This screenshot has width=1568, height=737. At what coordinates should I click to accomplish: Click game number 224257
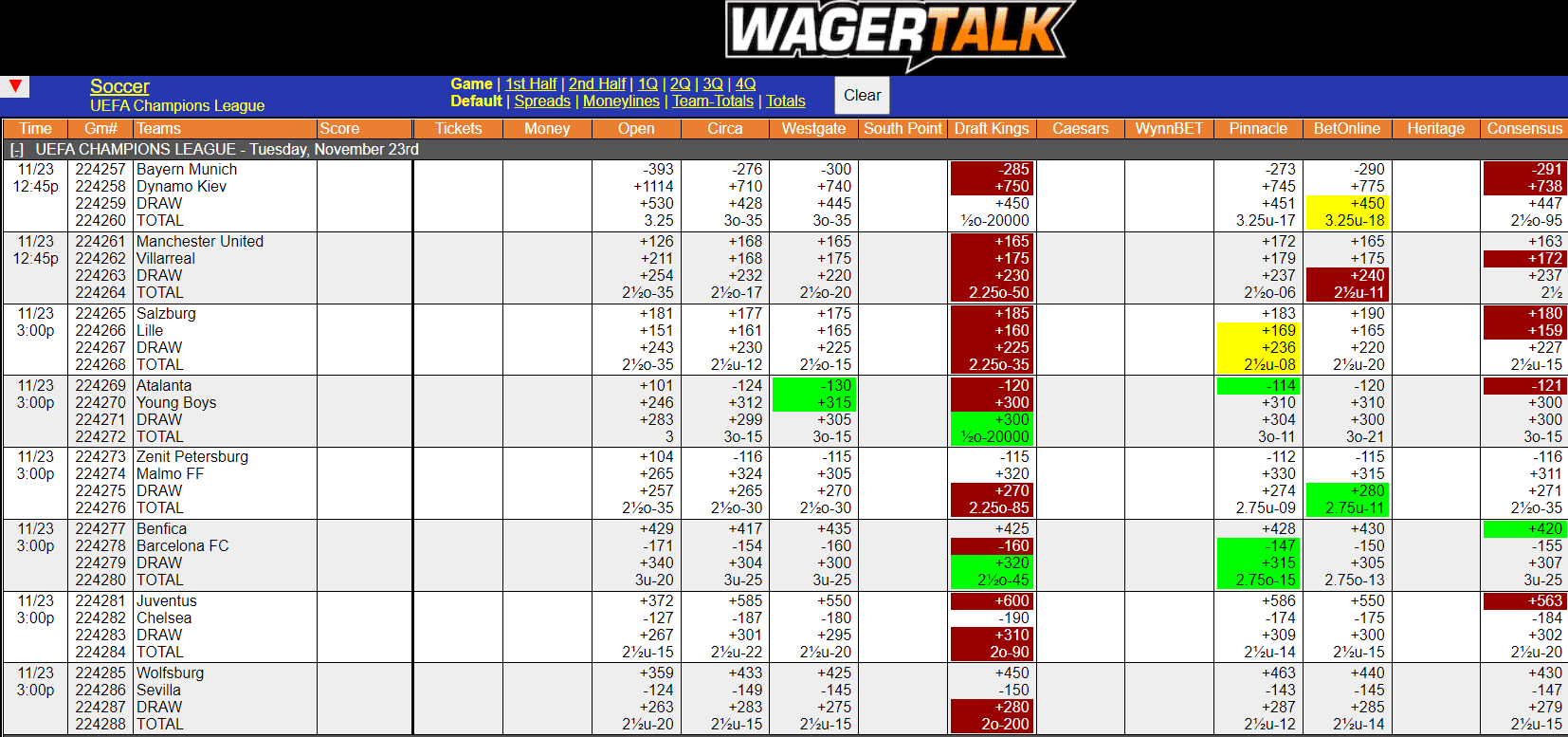[100, 170]
